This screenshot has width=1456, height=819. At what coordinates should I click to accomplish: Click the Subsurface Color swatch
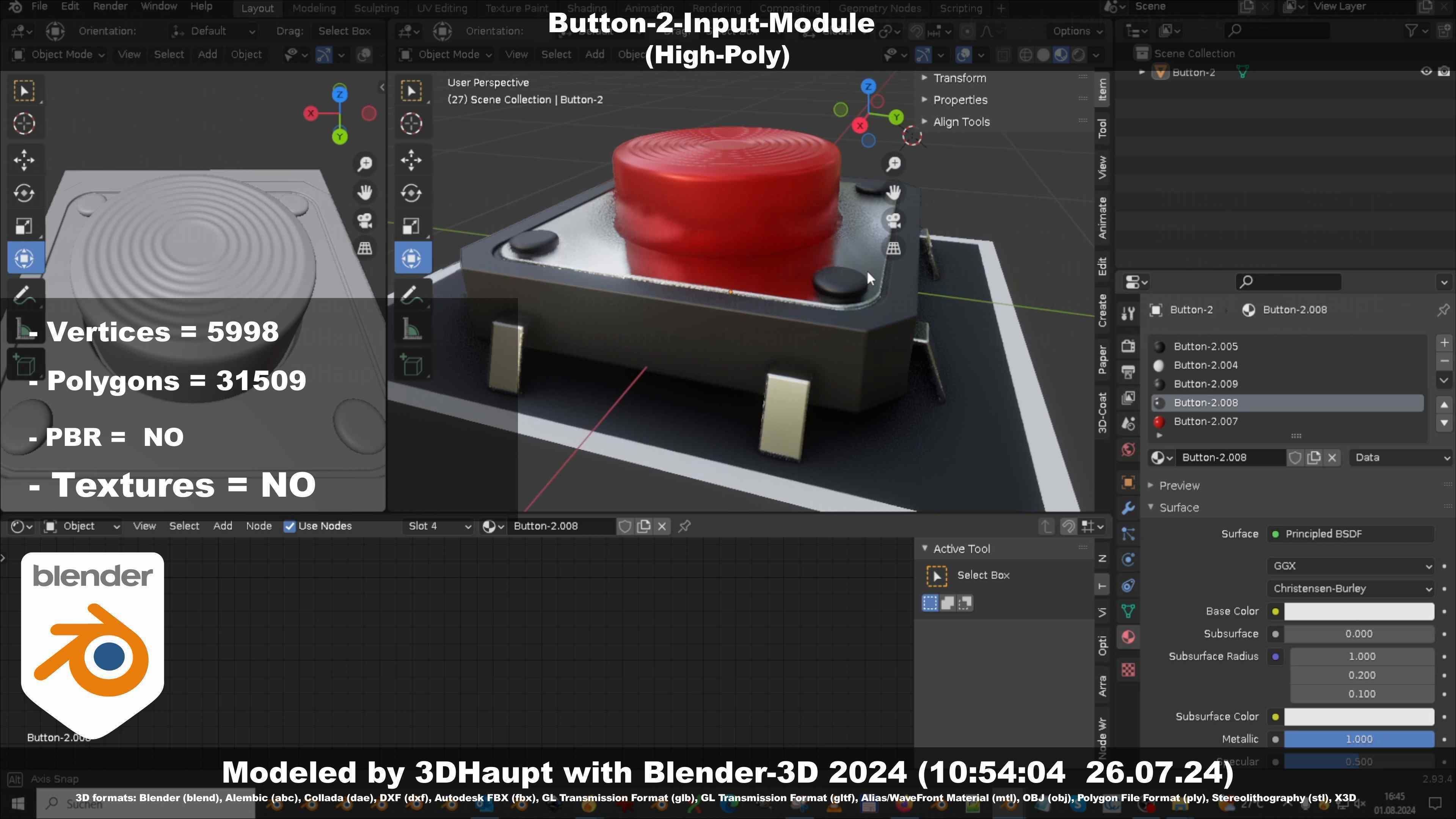pyautogui.click(x=1359, y=717)
